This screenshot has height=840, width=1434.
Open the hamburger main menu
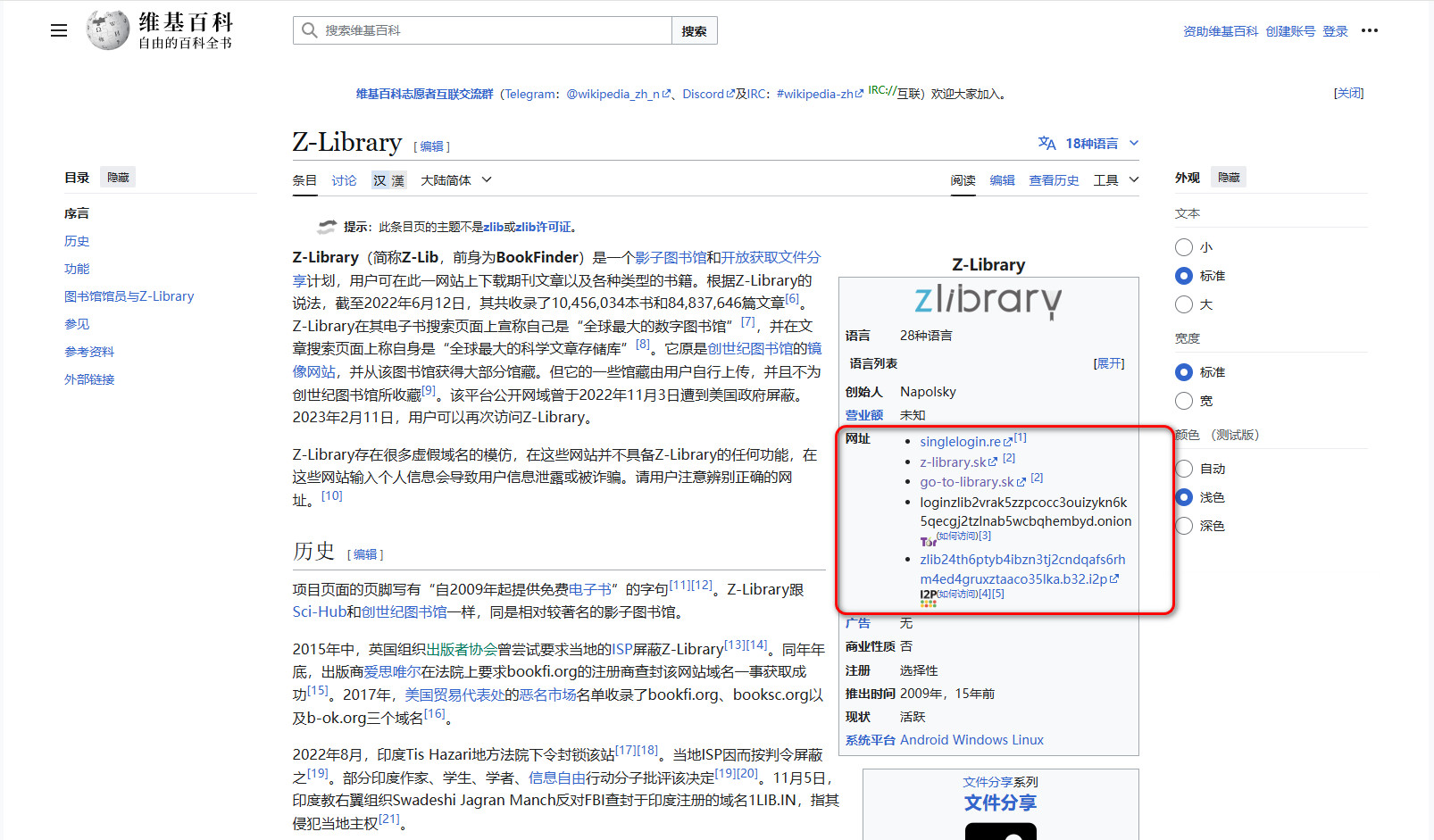(x=59, y=30)
